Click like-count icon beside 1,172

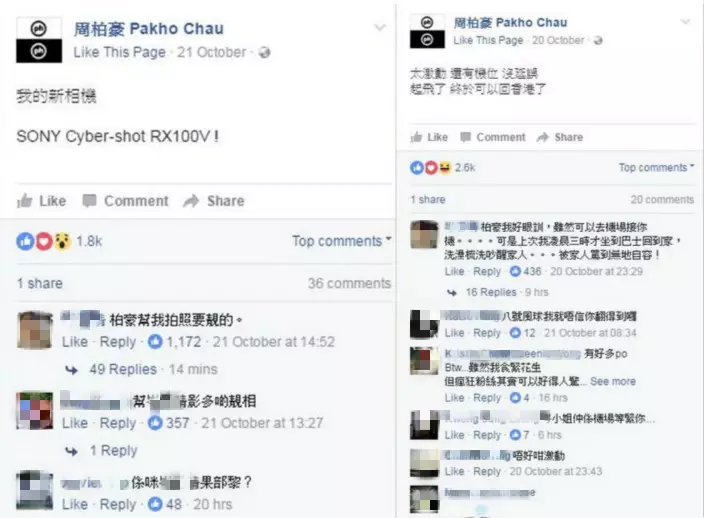coord(155,342)
